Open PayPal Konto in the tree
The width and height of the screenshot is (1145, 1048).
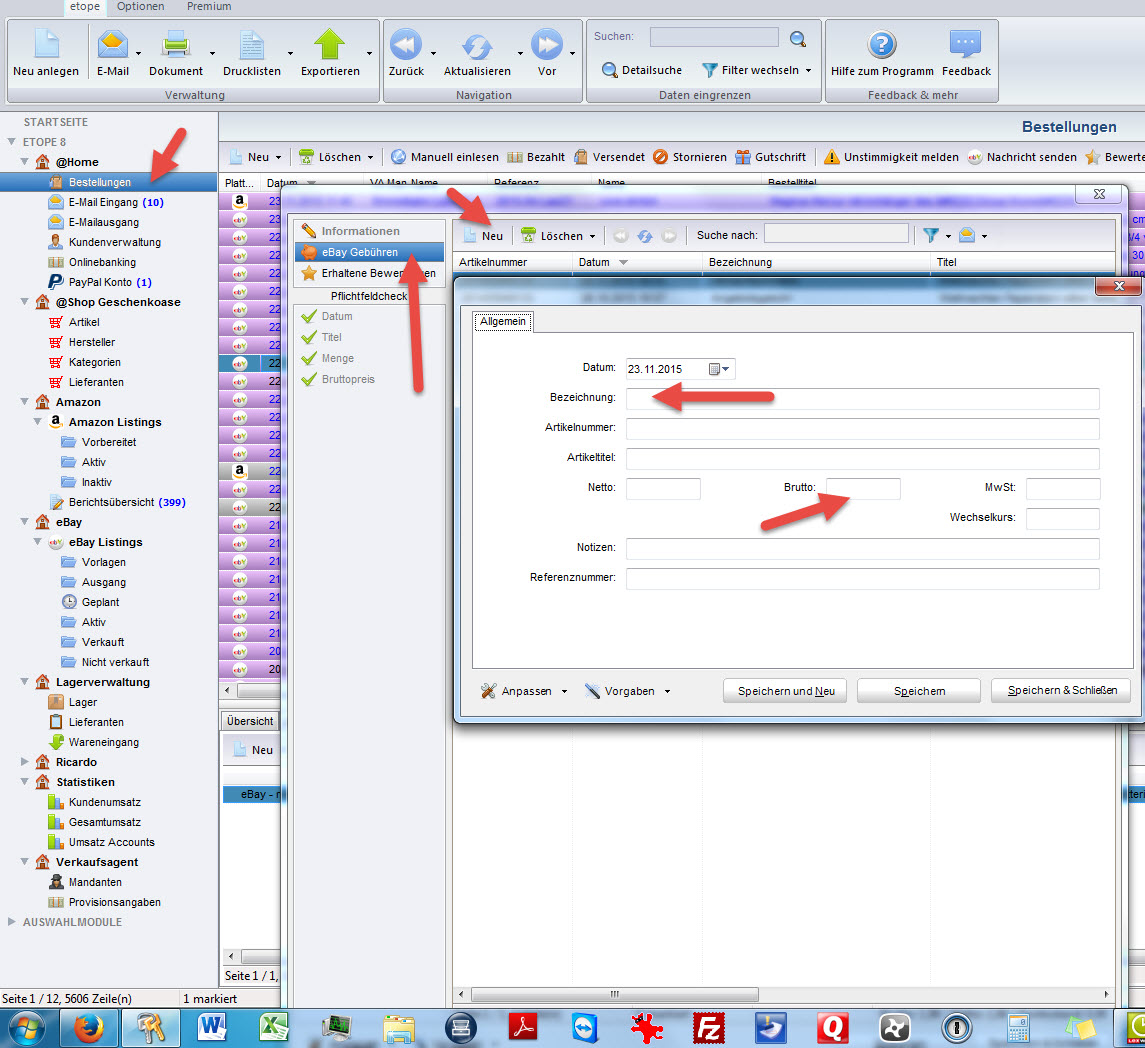coord(100,282)
